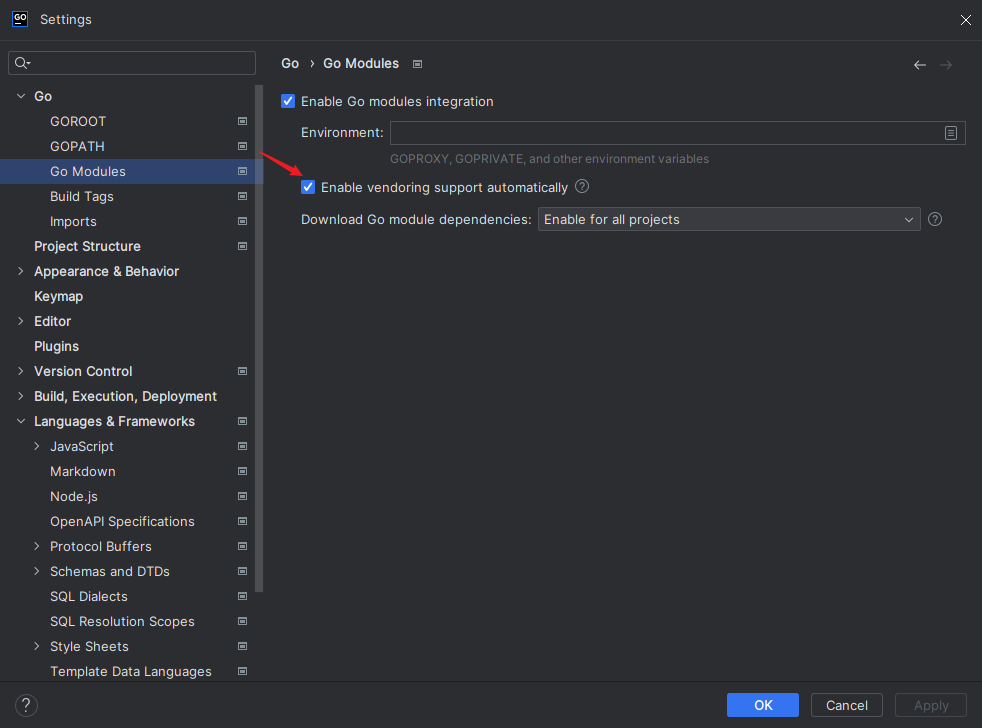The image size is (982, 728).
Task: Click project-level settings icon beside Go Modules header
Action: (x=418, y=64)
